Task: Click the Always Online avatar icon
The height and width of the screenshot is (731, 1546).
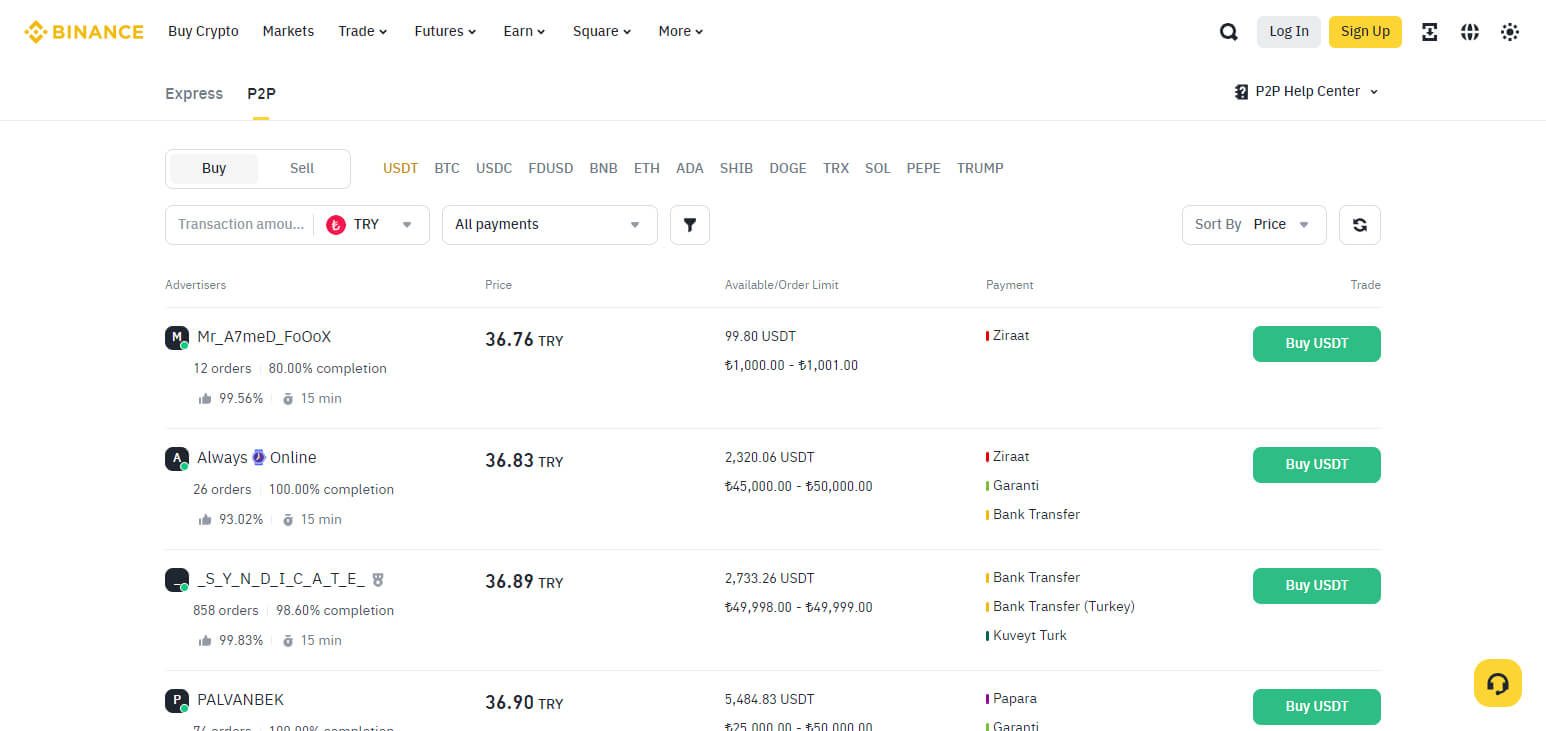Action: [177, 459]
